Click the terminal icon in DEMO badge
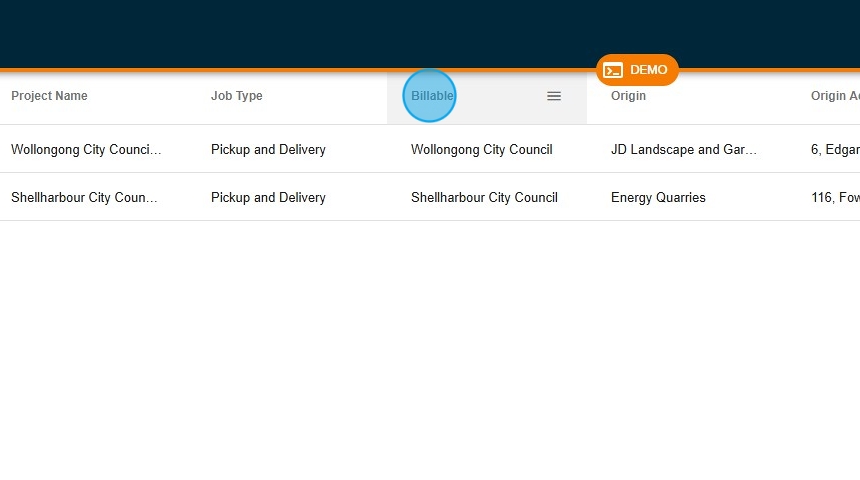Image resolution: width=860 pixels, height=480 pixels. pos(613,70)
